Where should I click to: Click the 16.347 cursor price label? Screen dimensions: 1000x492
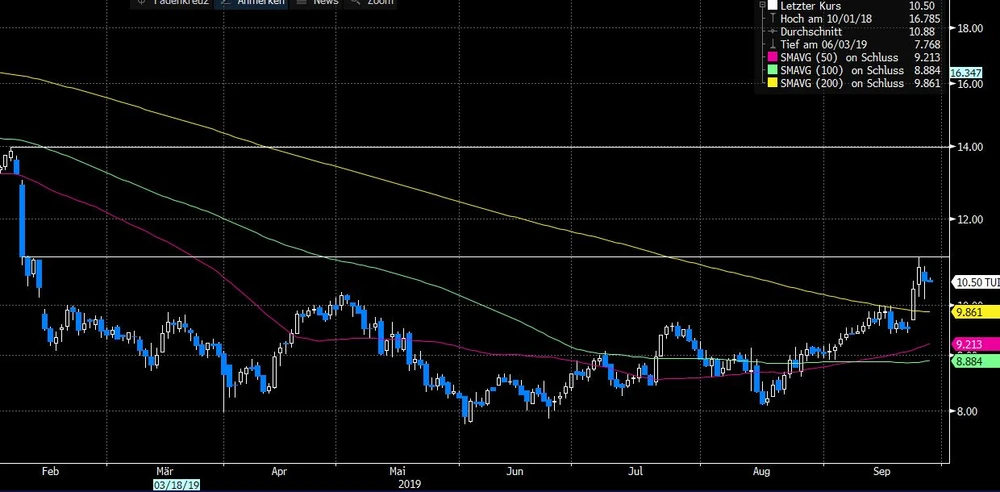tap(968, 73)
